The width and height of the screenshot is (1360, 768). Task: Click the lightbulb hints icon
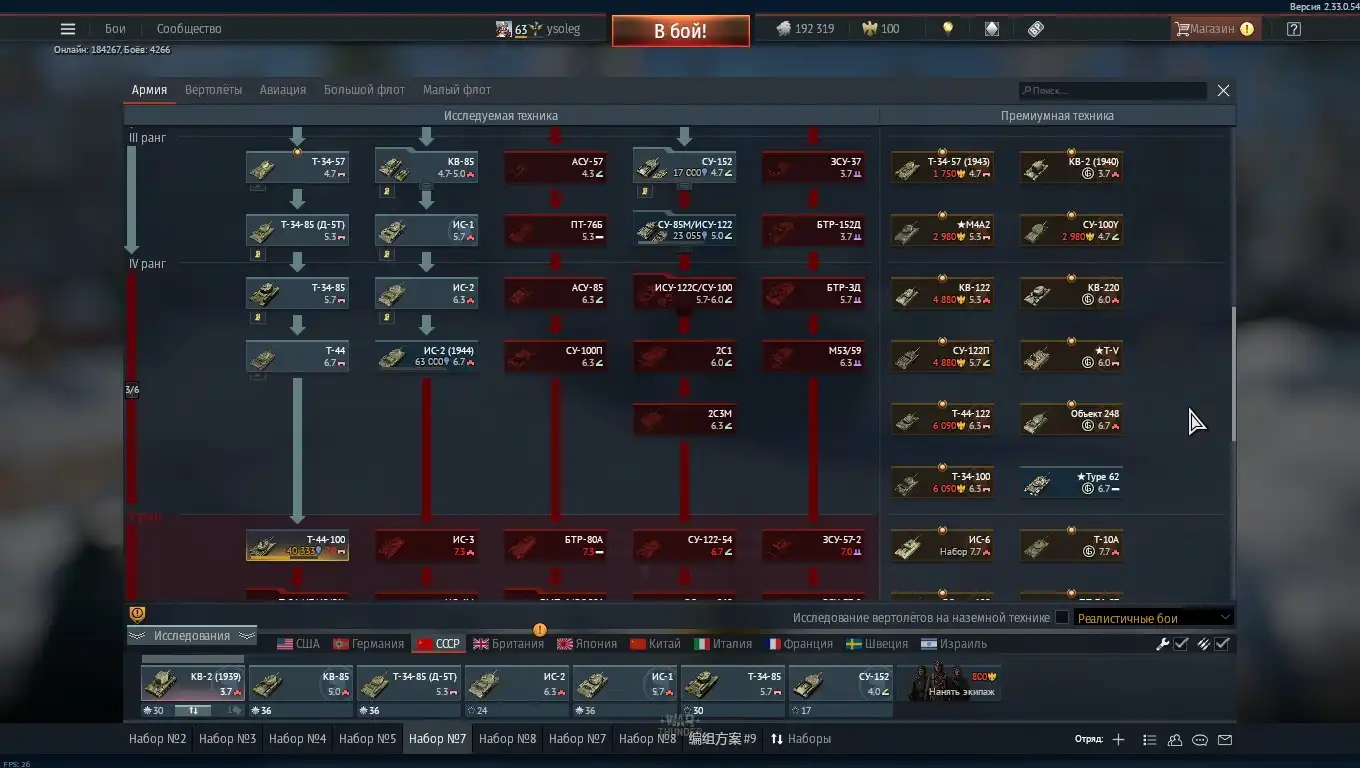click(948, 29)
